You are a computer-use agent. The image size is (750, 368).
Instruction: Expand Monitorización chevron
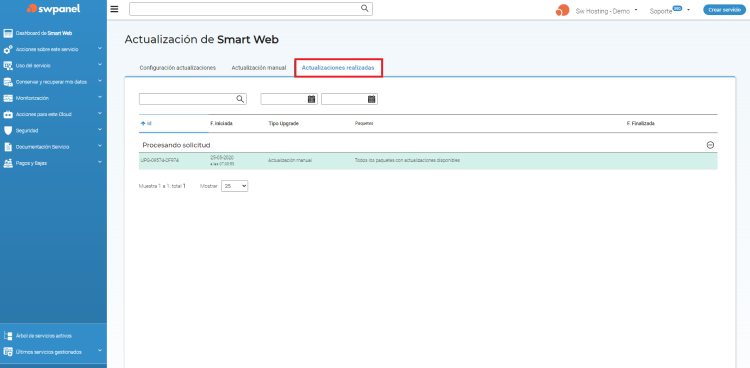pos(99,98)
